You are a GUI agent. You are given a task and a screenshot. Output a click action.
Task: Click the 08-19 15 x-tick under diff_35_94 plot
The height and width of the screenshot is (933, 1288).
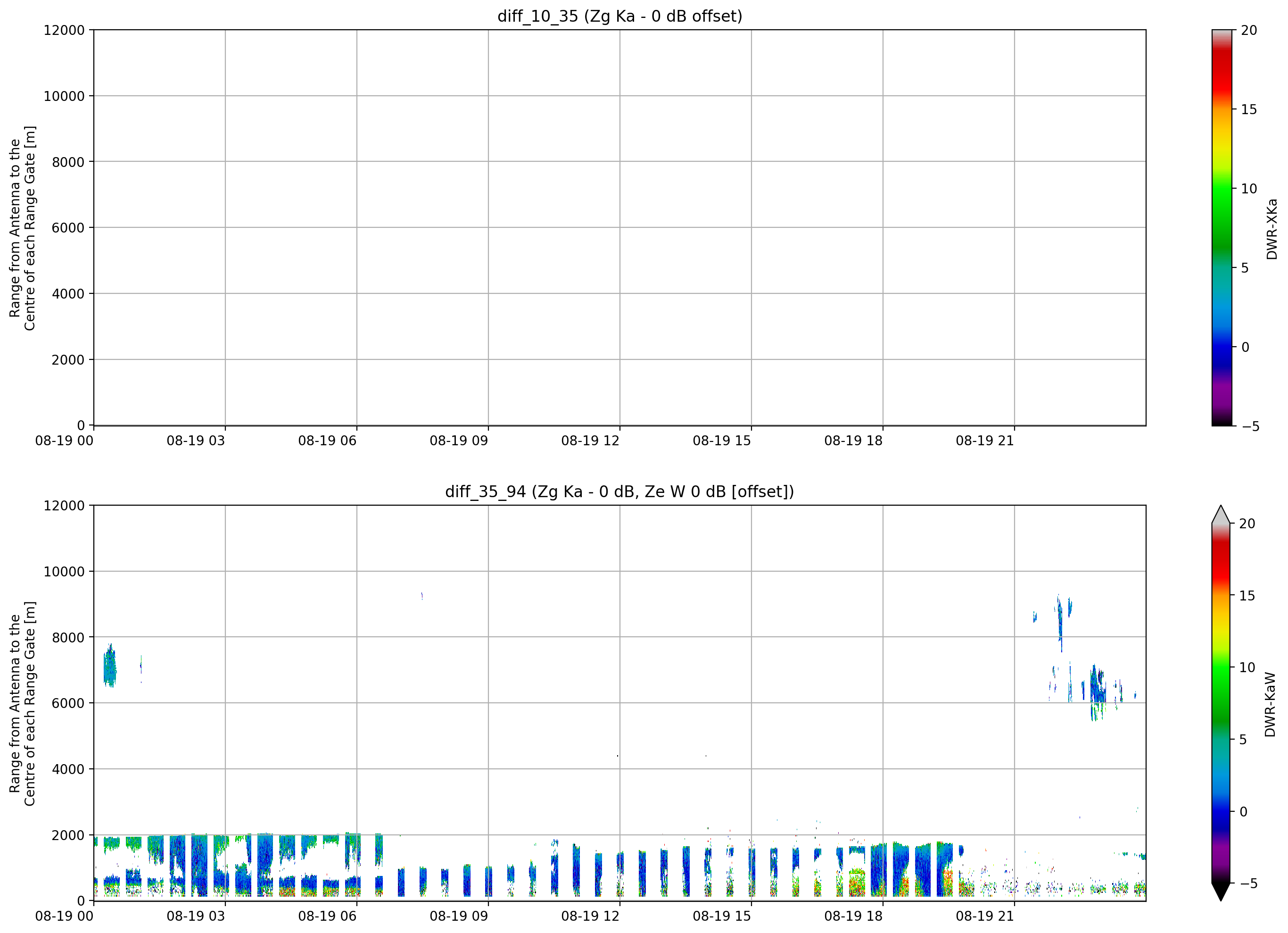tap(722, 916)
